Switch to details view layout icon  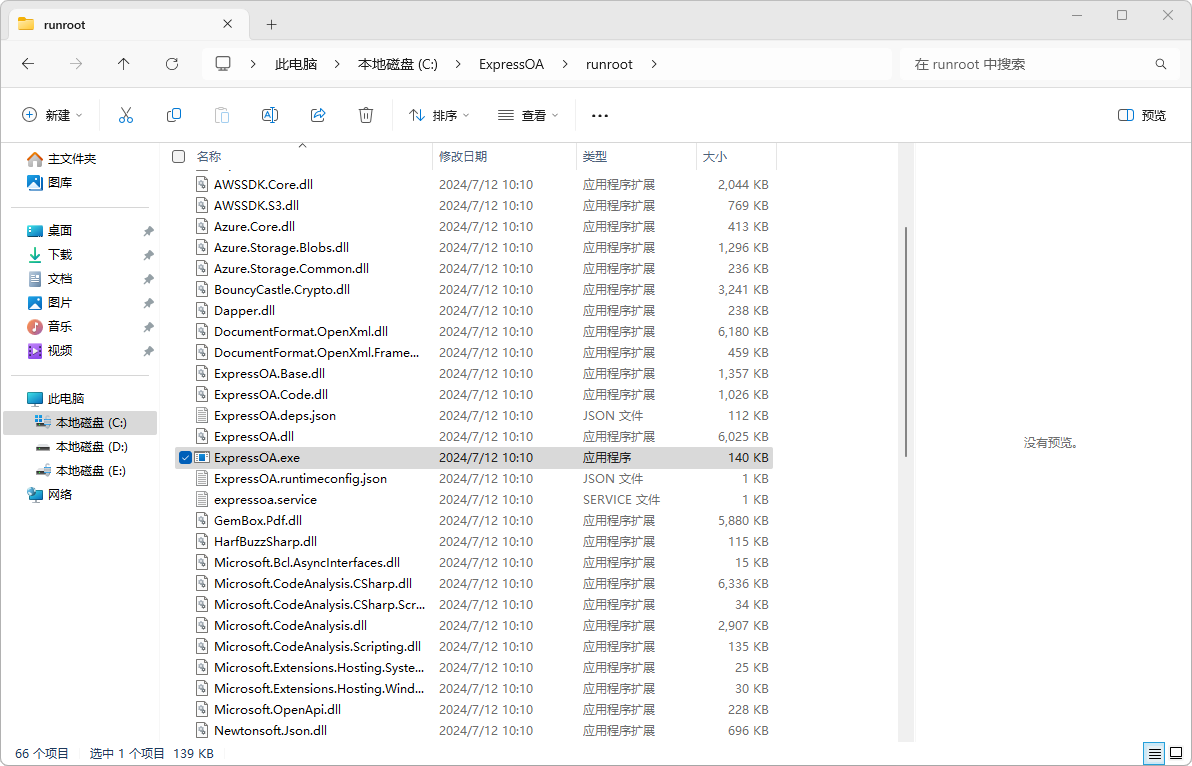point(1154,753)
